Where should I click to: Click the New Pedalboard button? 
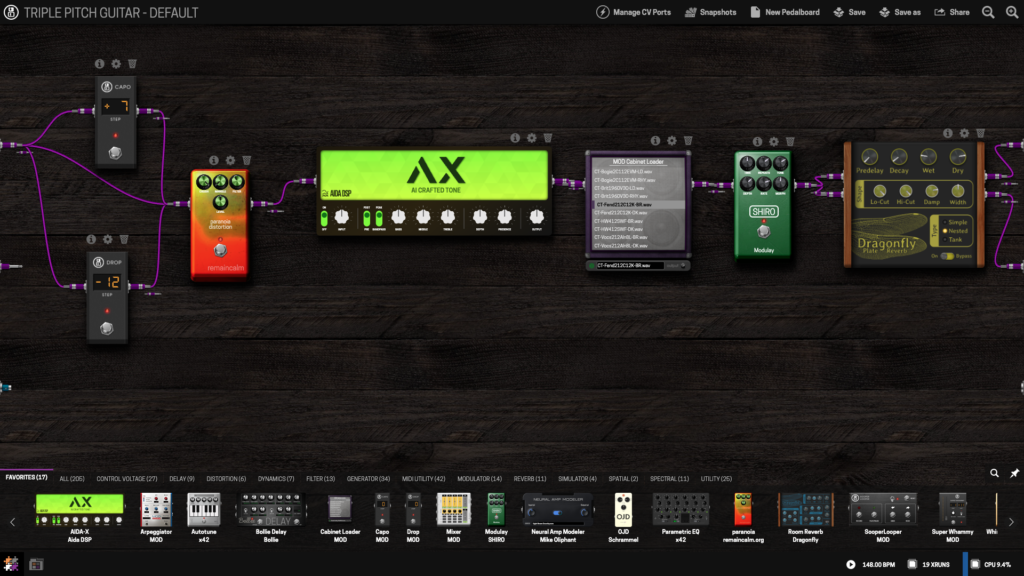point(785,12)
